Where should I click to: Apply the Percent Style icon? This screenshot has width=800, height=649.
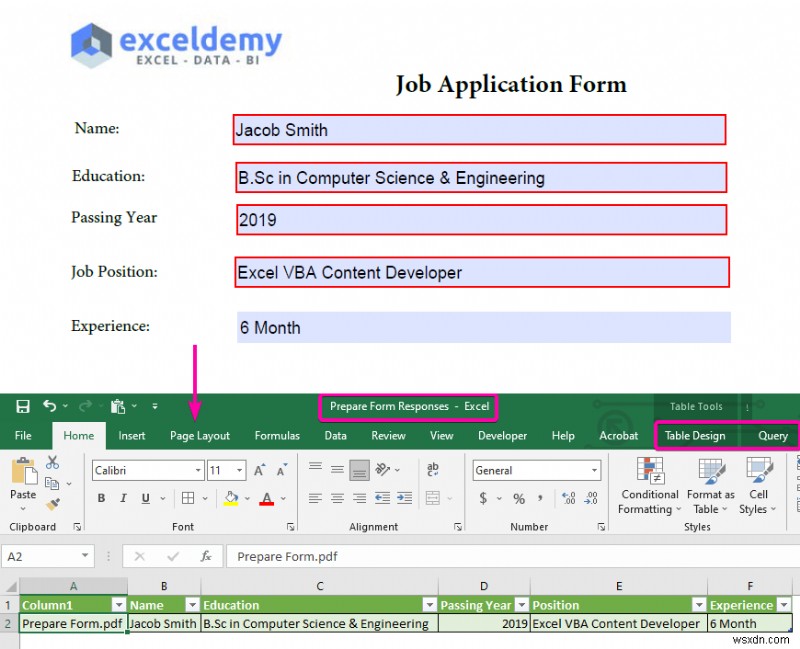(x=518, y=497)
